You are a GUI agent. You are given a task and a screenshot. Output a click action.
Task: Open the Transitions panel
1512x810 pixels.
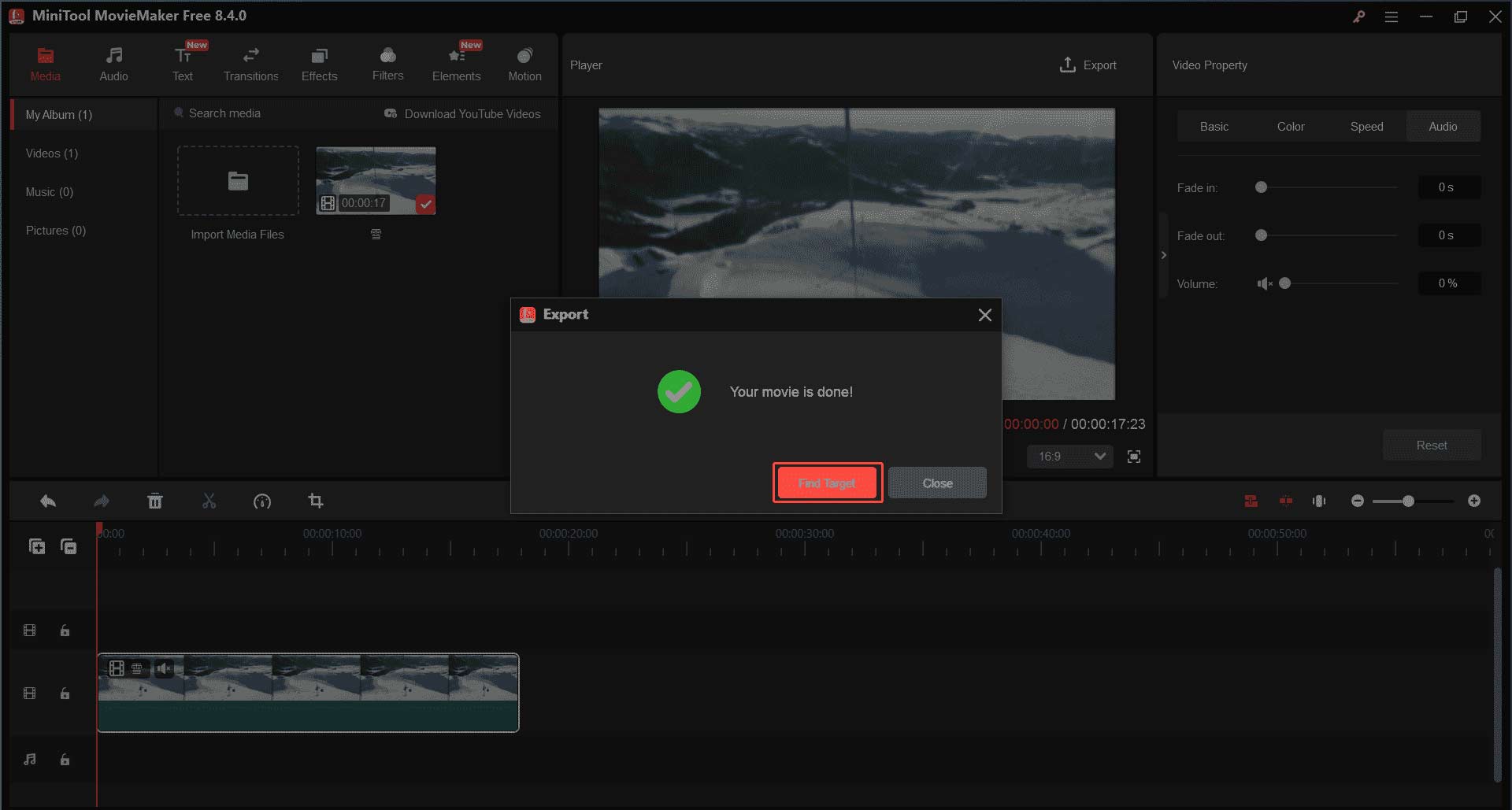point(250,63)
